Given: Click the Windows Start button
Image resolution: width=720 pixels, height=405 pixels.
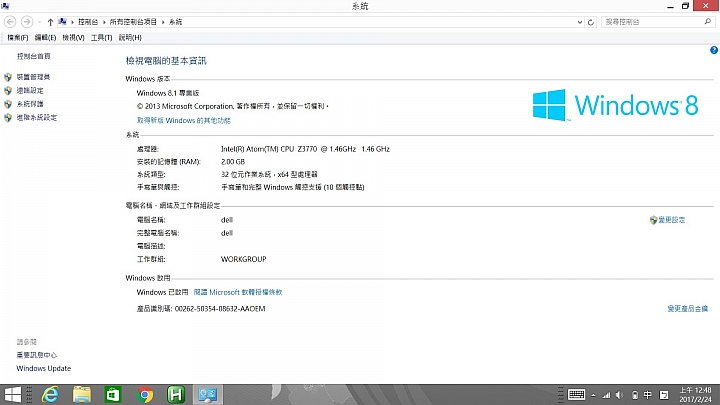Looking at the screenshot, I should click(x=12, y=394).
